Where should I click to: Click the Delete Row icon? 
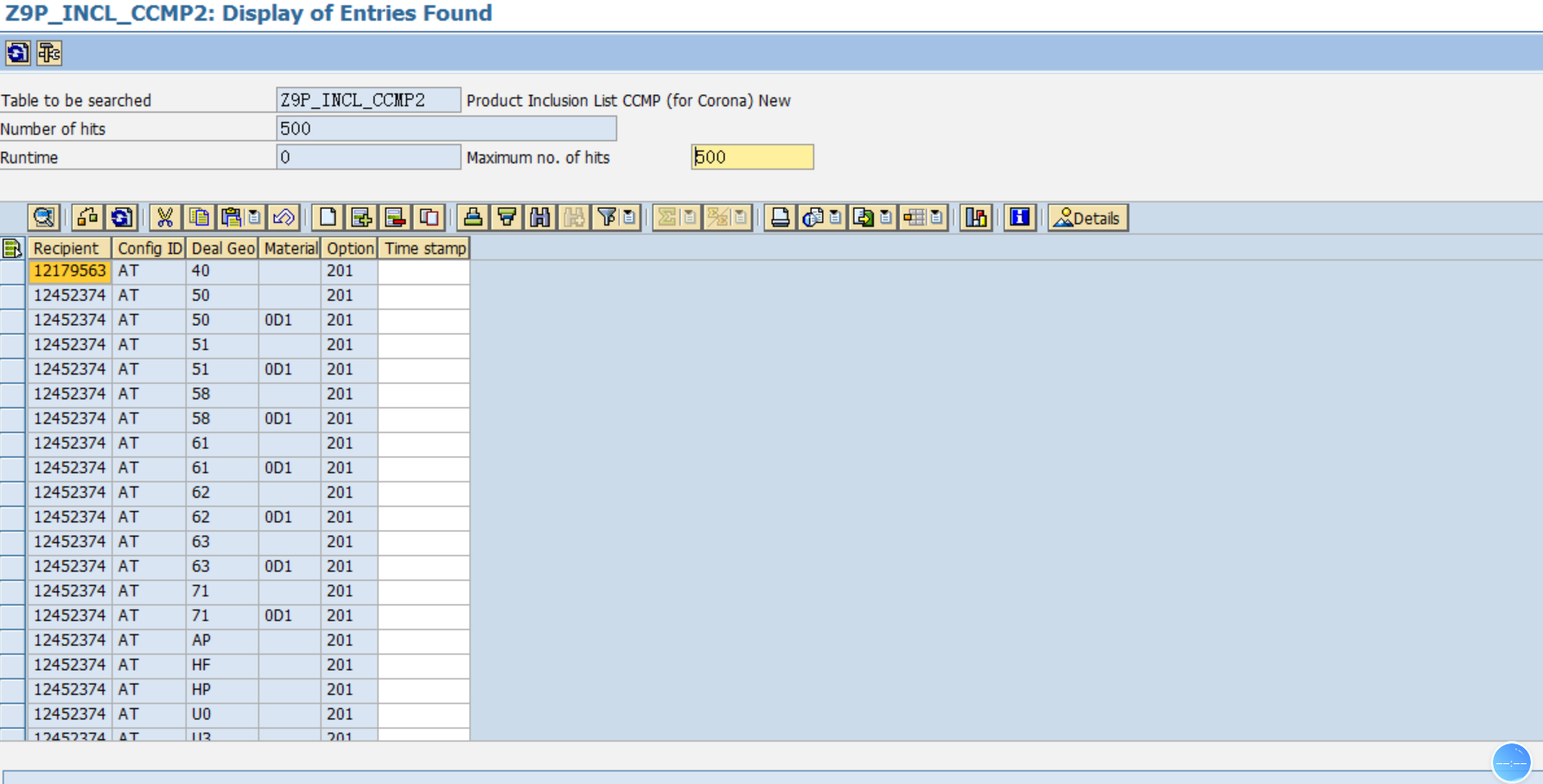[395, 218]
